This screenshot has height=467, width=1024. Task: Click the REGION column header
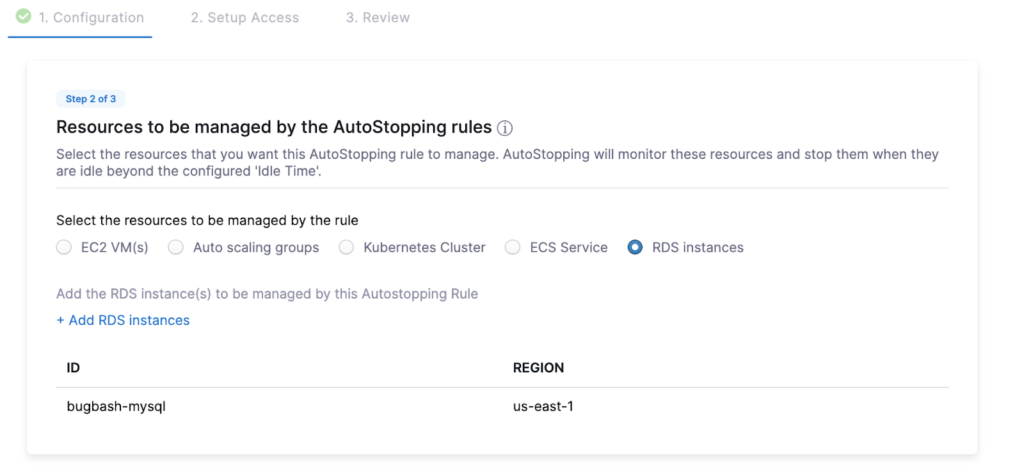coord(538,368)
